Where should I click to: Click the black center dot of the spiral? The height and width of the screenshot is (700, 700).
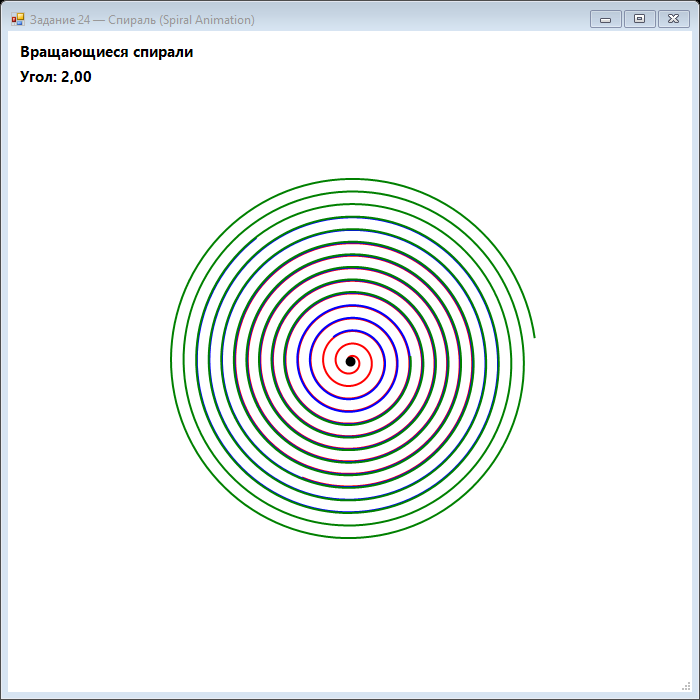pyautogui.click(x=350, y=361)
